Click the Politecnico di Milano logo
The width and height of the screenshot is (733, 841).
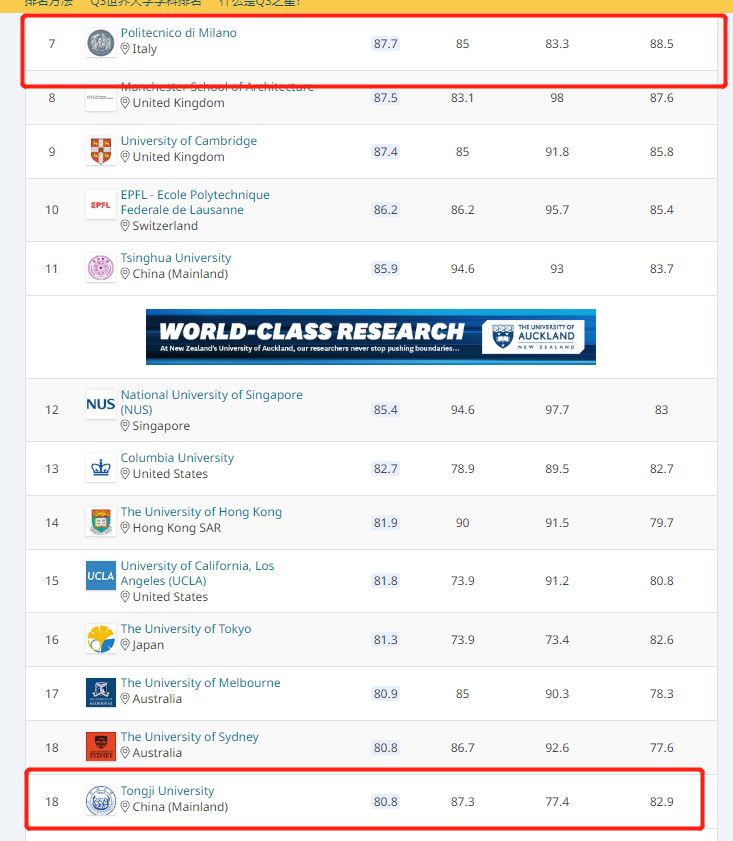click(x=101, y=43)
